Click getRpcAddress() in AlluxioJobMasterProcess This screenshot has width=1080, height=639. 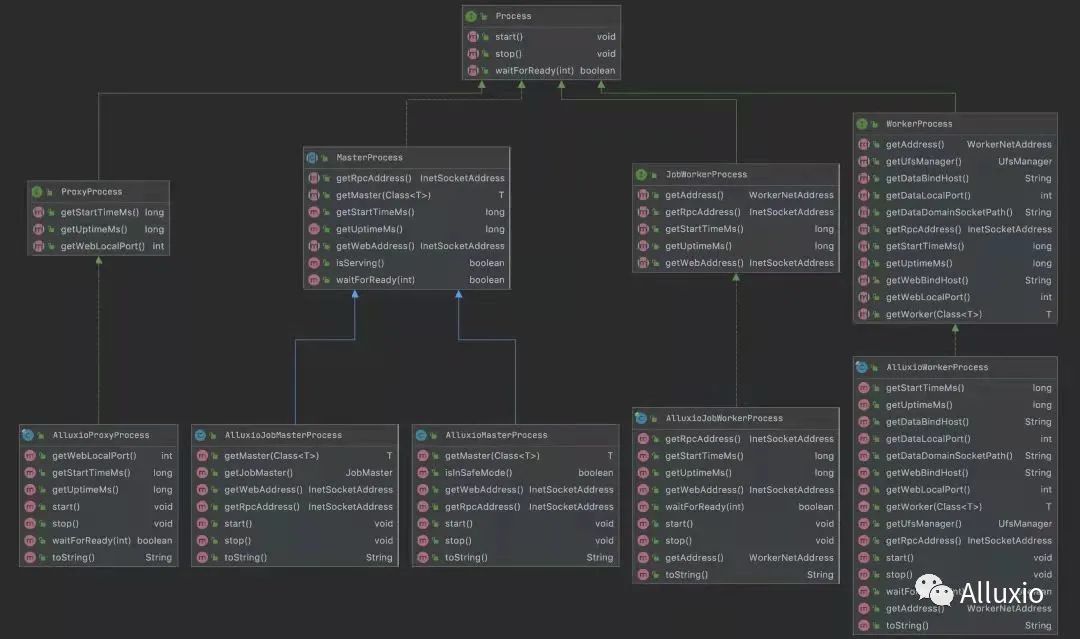point(262,506)
